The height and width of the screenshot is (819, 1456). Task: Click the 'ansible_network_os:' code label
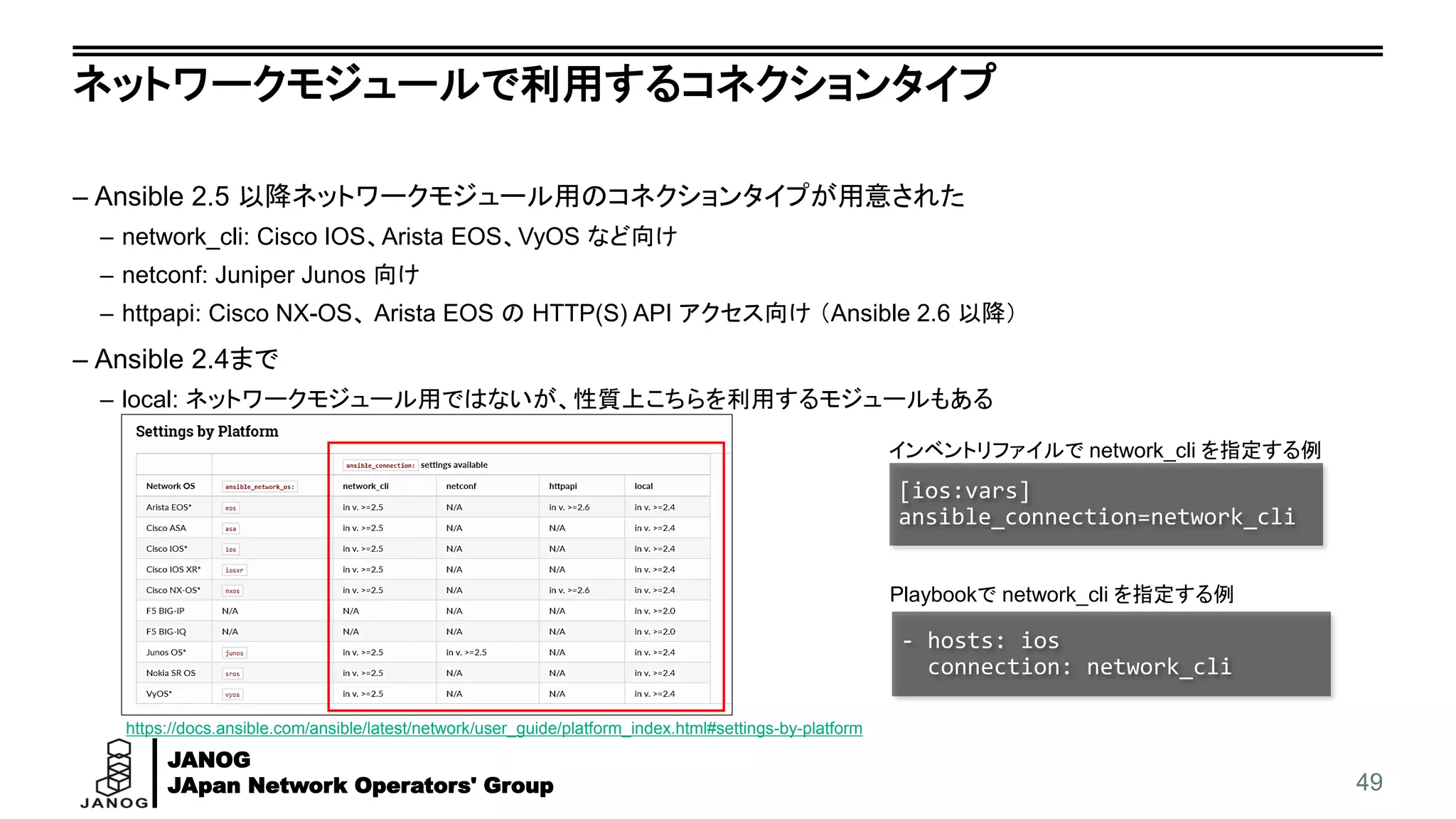(259, 487)
